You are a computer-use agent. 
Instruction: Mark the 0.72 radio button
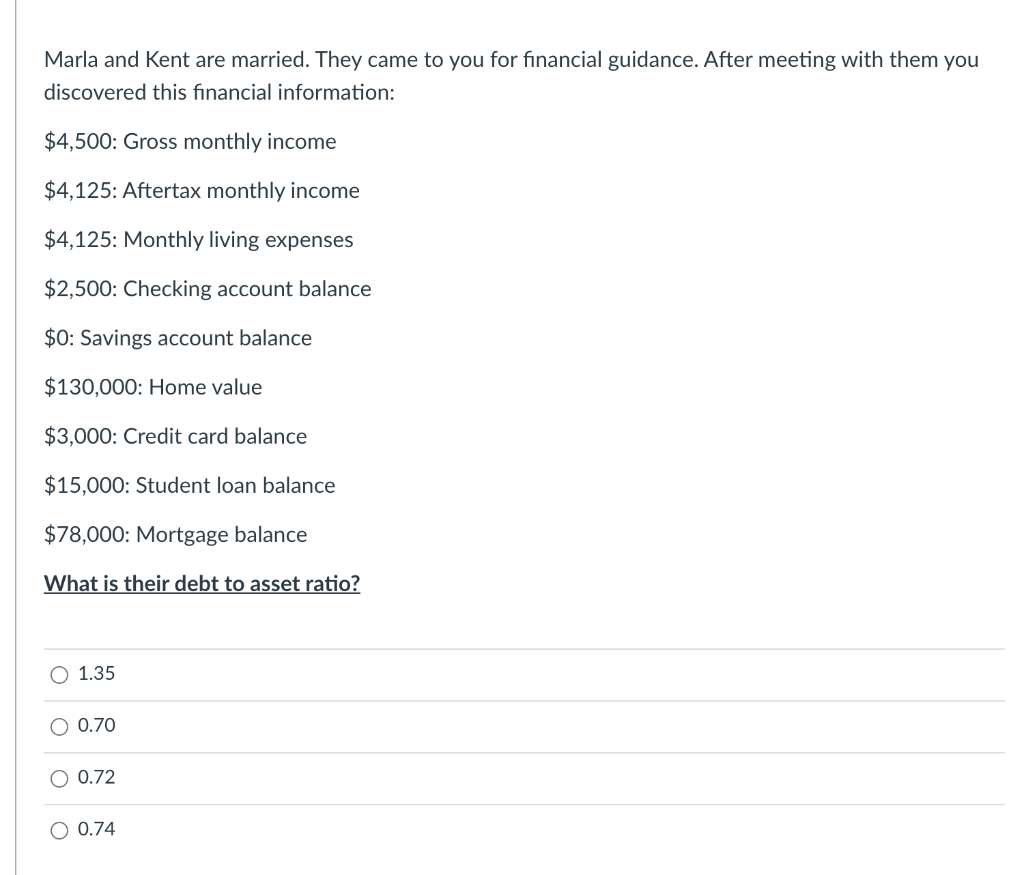(x=60, y=778)
